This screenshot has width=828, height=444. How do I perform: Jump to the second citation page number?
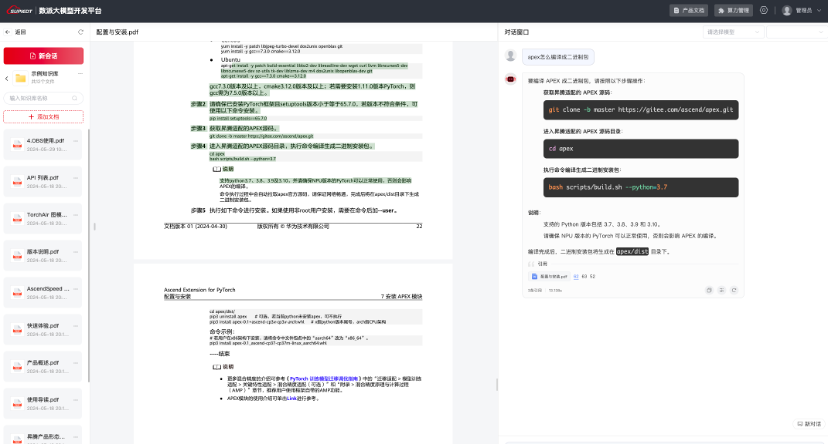point(585,276)
